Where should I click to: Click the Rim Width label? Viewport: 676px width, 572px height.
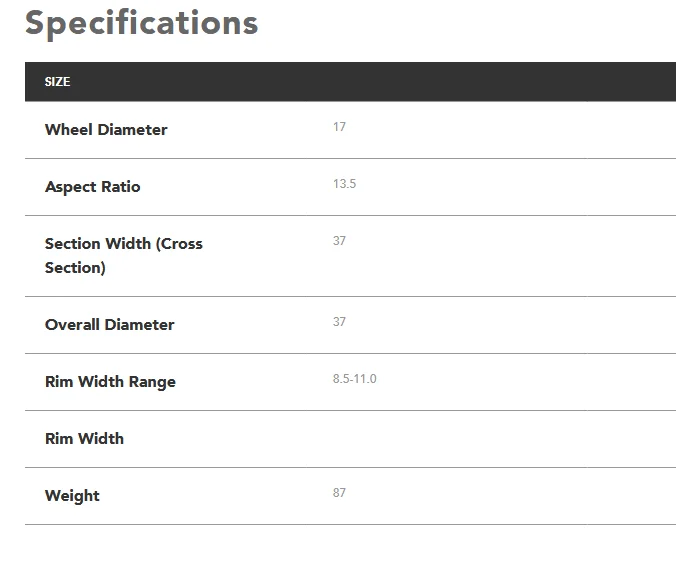[x=84, y=439]
